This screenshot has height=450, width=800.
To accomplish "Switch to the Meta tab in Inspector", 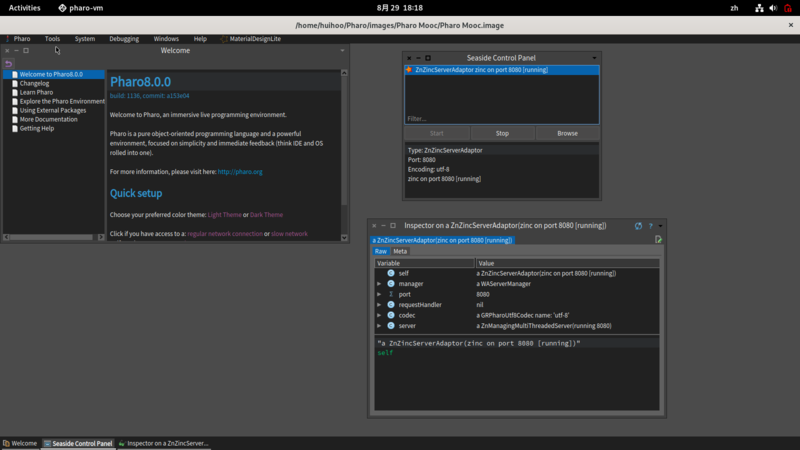I will point(400,251).
